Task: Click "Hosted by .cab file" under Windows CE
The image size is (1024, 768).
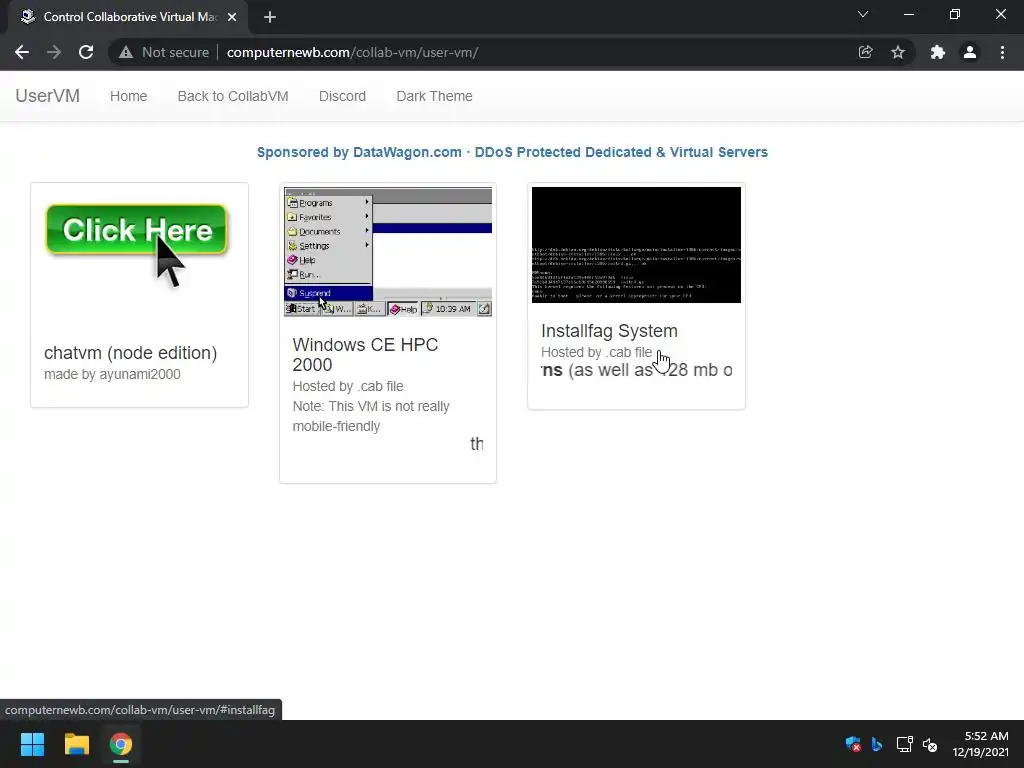Action: [348, 386]
